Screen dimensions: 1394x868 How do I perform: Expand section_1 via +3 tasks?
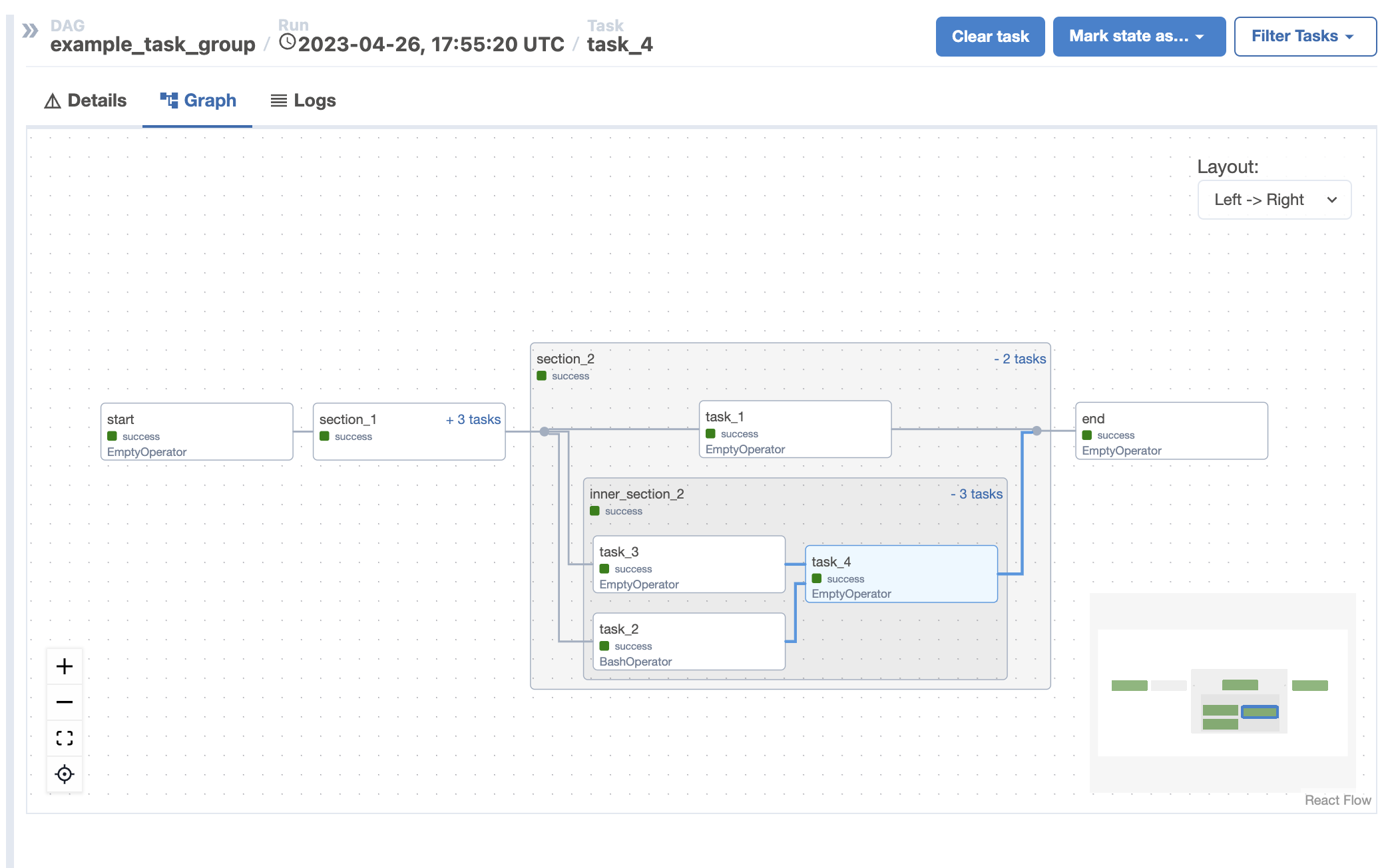tap(473, 419)
